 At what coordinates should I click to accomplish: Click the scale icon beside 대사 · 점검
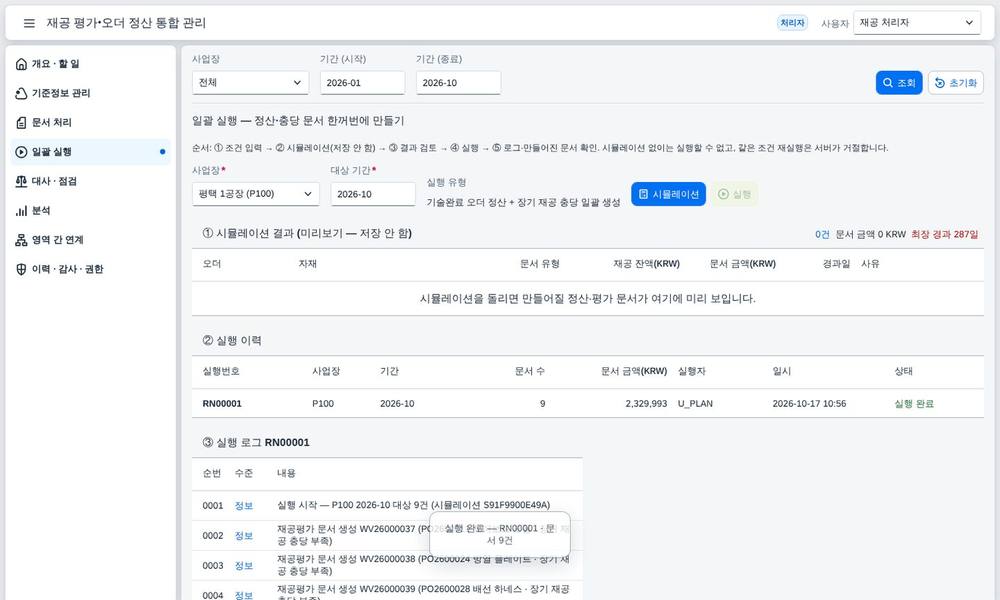click(x=21, y=181)
